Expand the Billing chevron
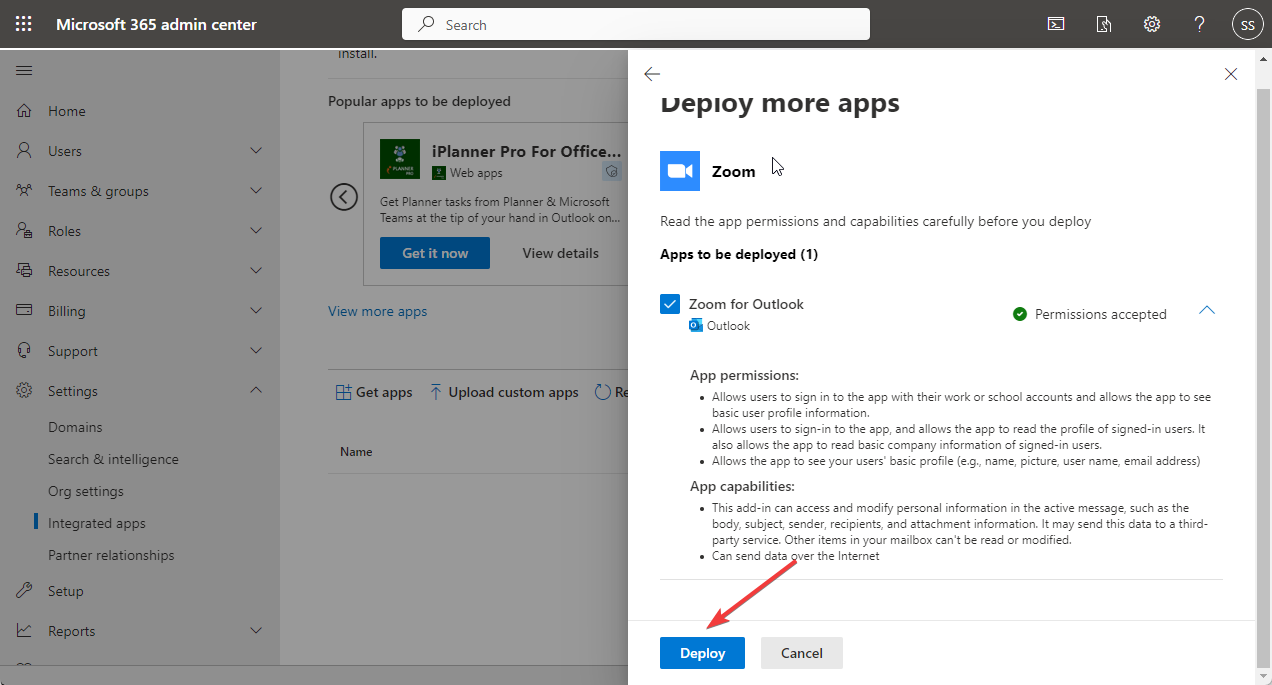Screen dimensions: 1272x685 coord(256,311)
